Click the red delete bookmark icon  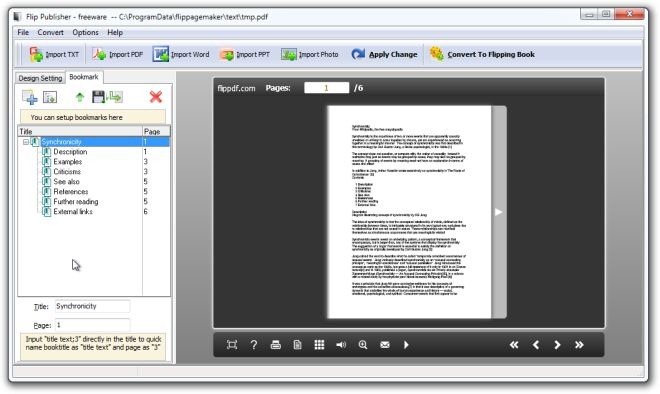click(156, 97)
